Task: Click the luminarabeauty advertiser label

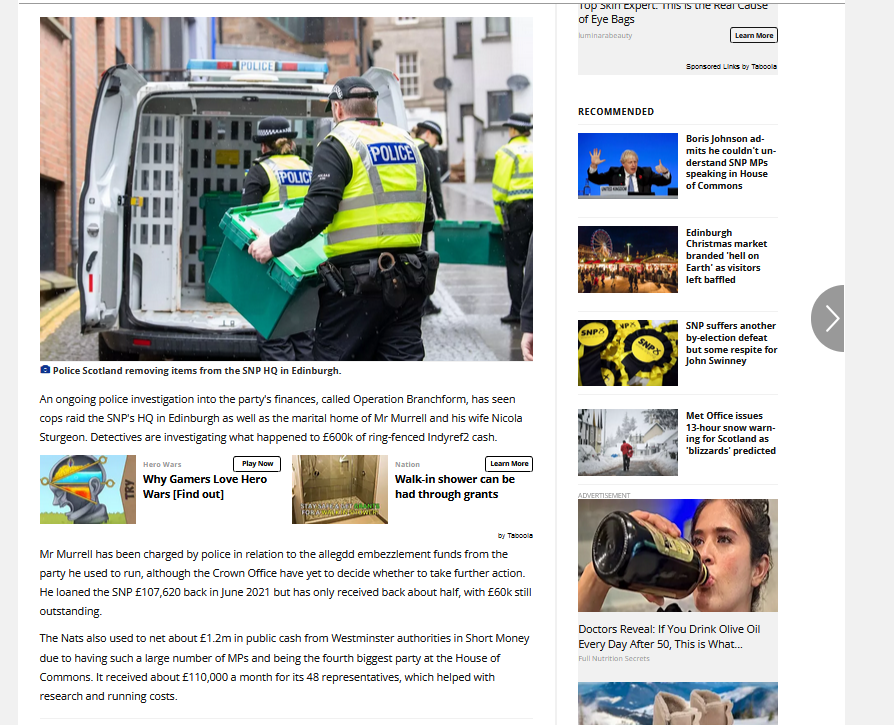Action: pos(605,35)
